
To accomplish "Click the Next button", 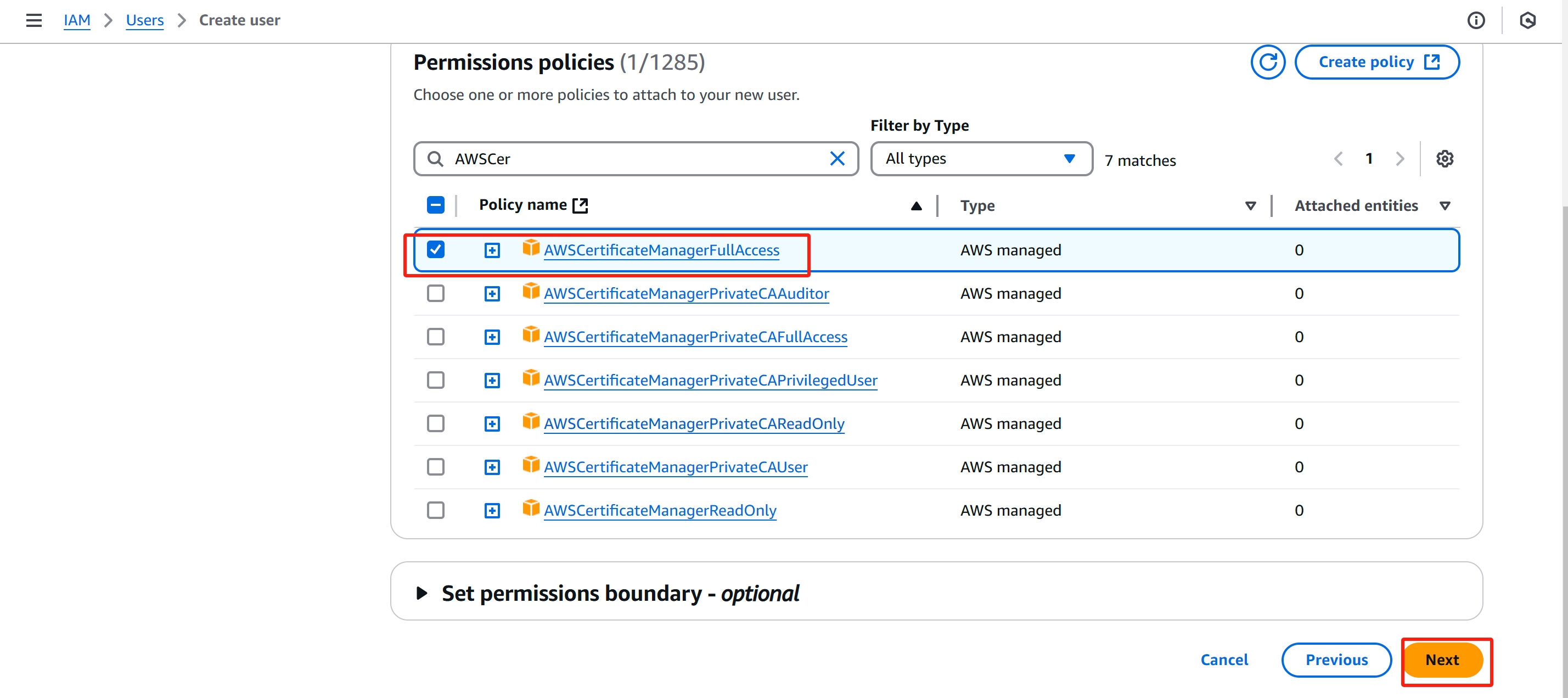I will coord(1442,660).
